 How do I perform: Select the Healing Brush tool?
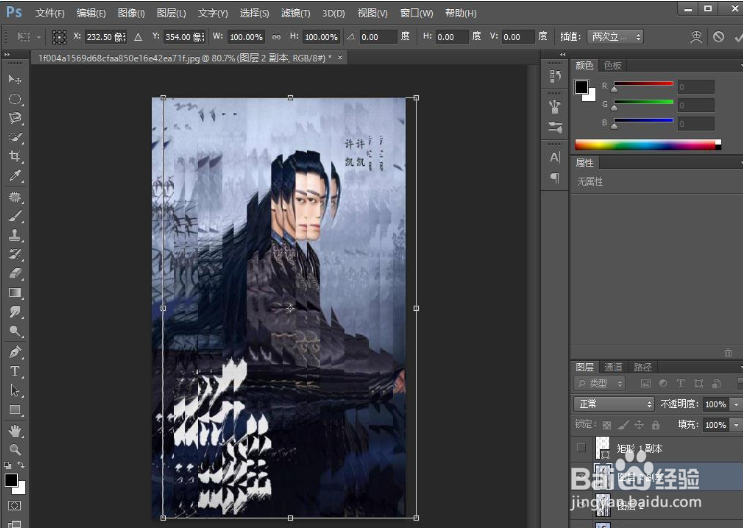(x=15, y=197)
